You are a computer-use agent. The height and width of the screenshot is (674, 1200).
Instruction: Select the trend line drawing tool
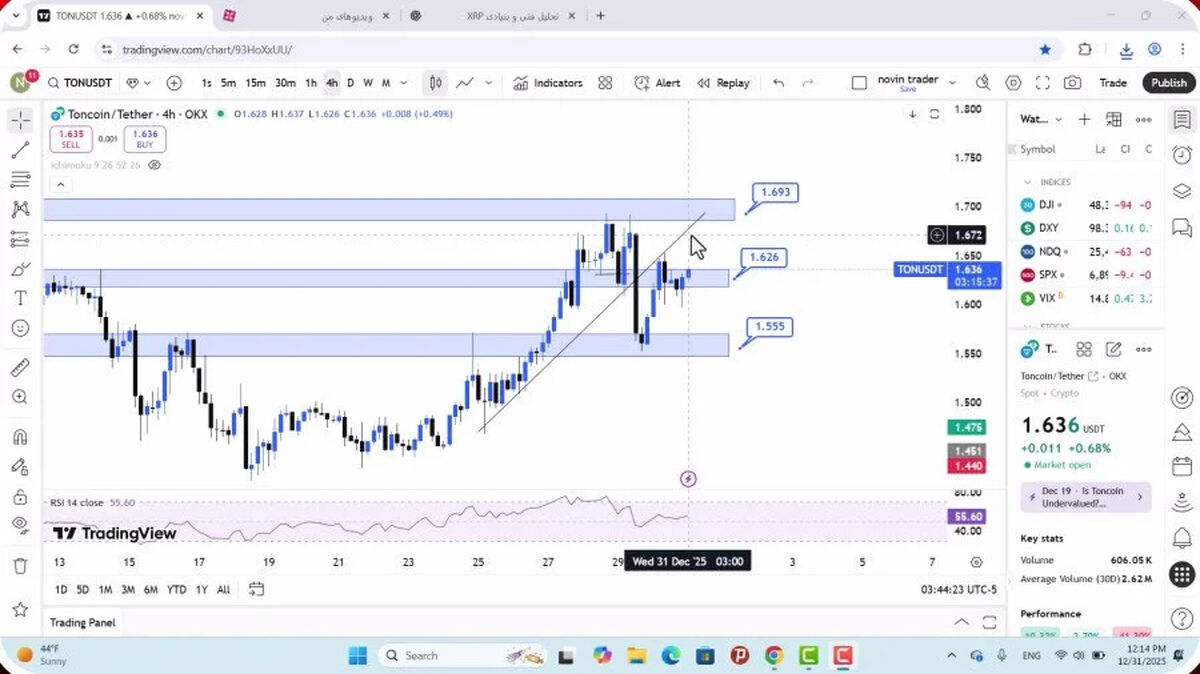coord(20,151)
